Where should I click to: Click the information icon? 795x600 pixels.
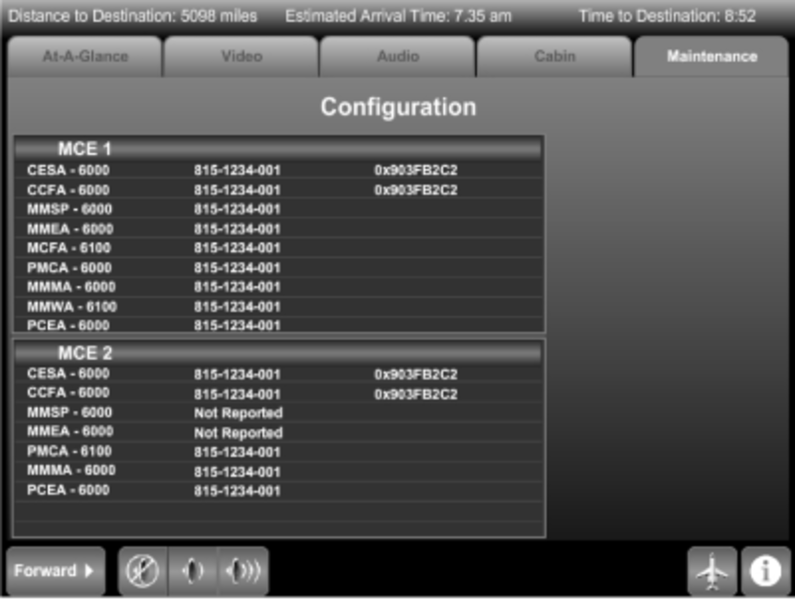pos(766,571)
